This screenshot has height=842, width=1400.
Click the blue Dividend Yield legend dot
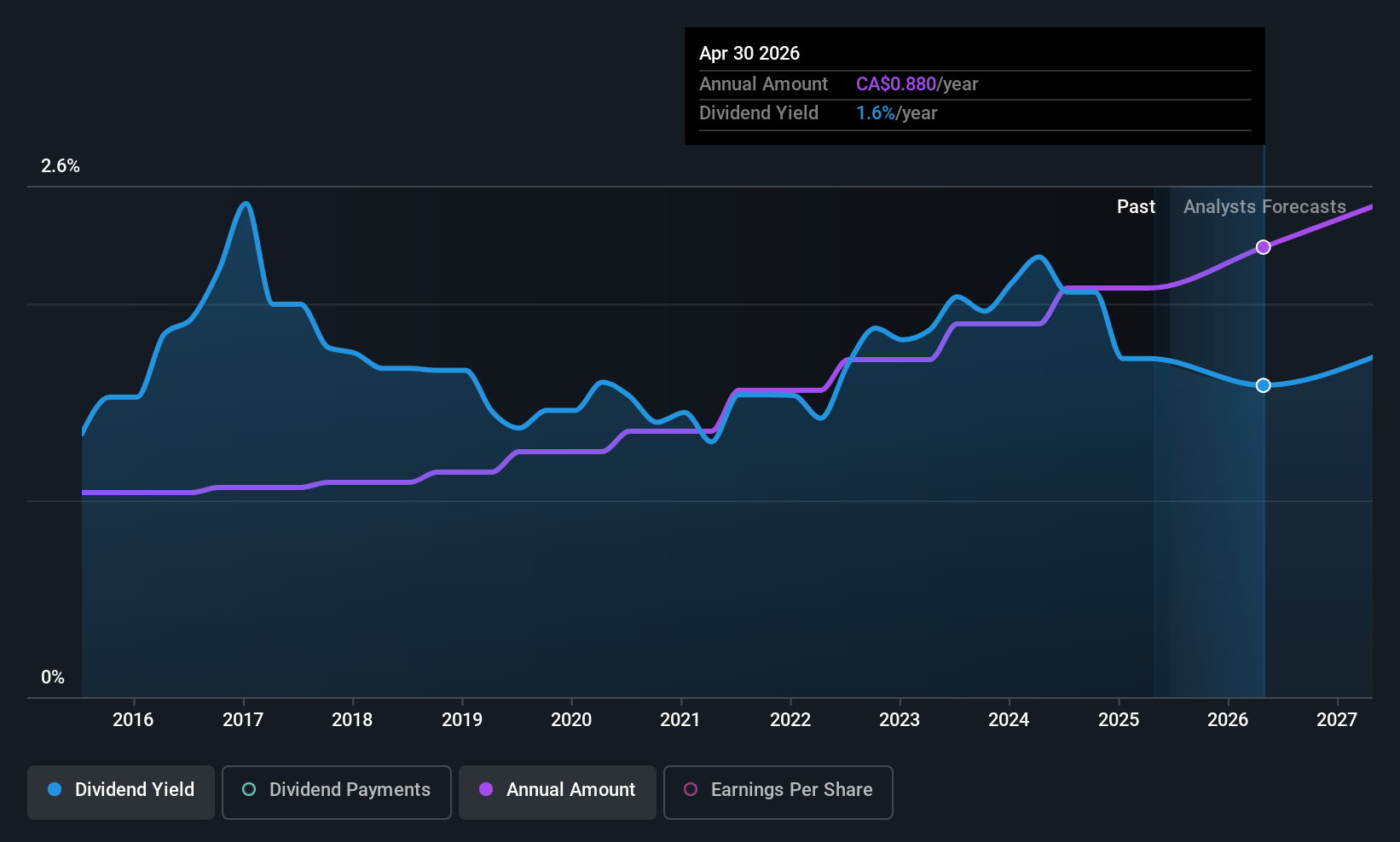55,790
